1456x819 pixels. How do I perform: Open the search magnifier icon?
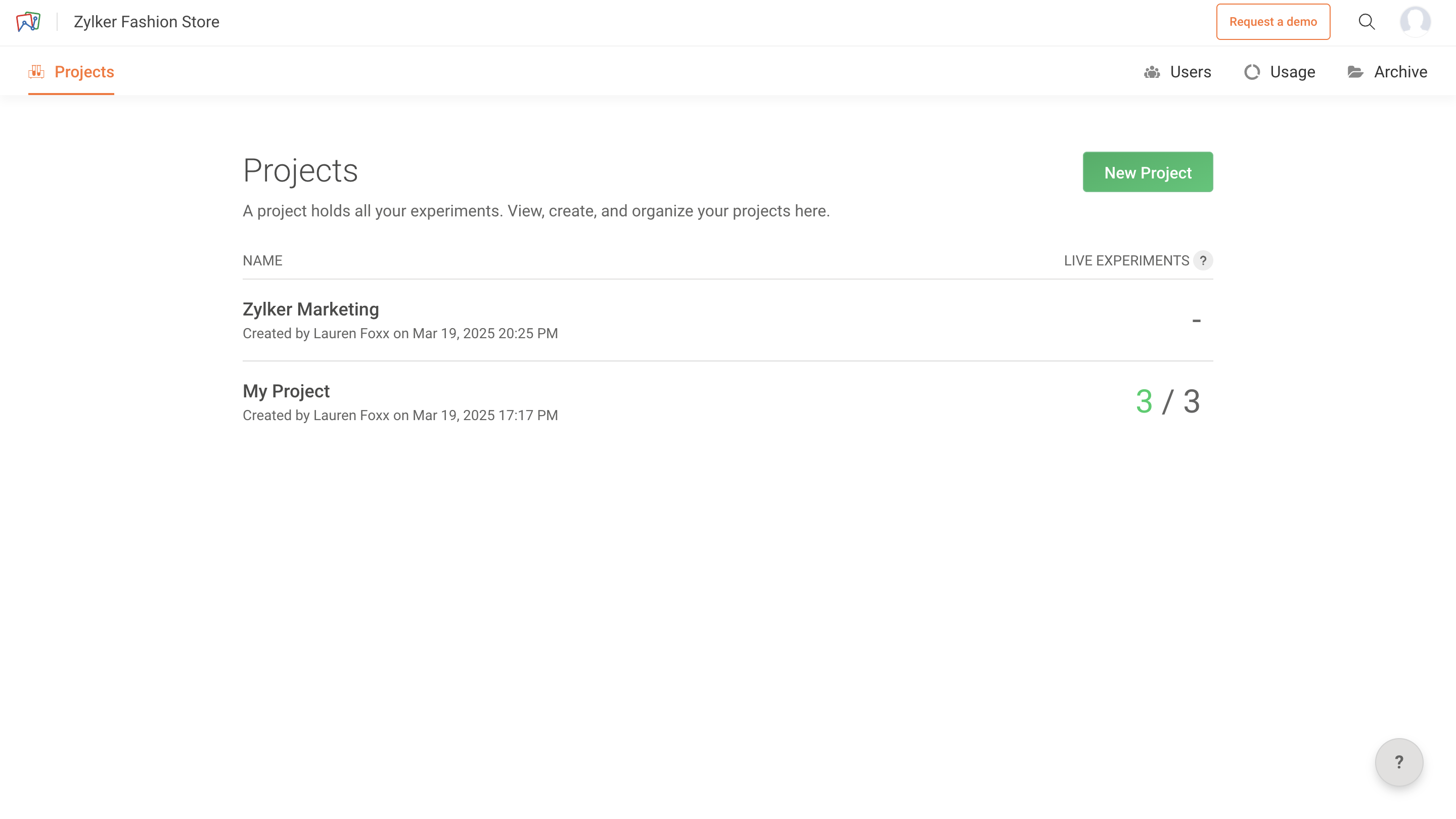point(1366,22)
